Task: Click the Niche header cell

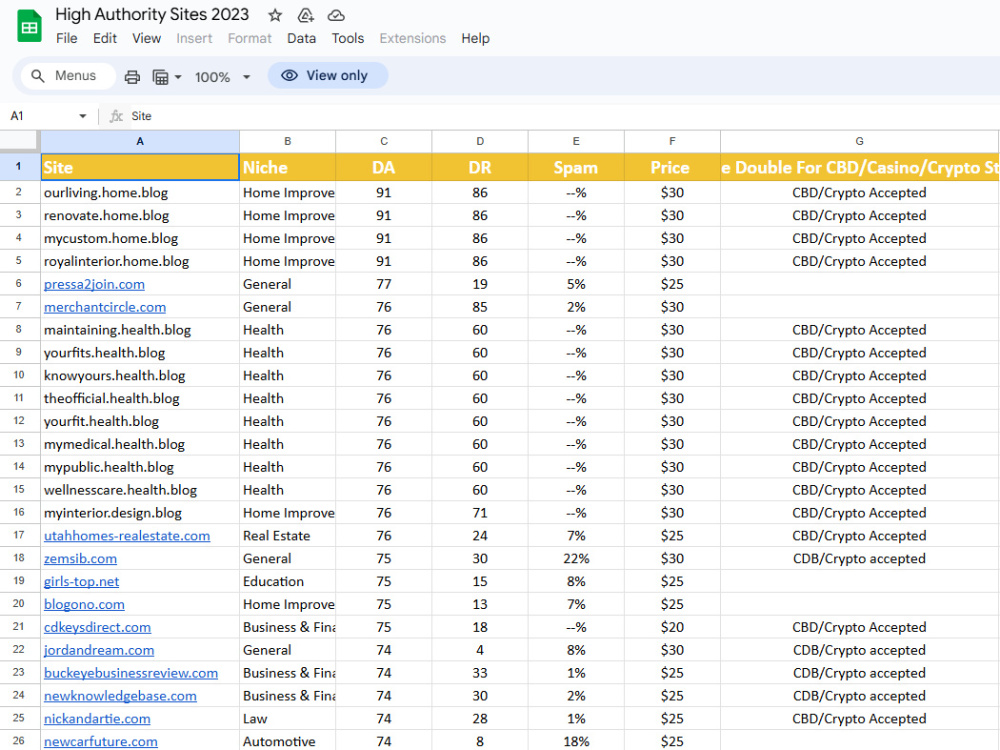Action: [x=288, y=167]
